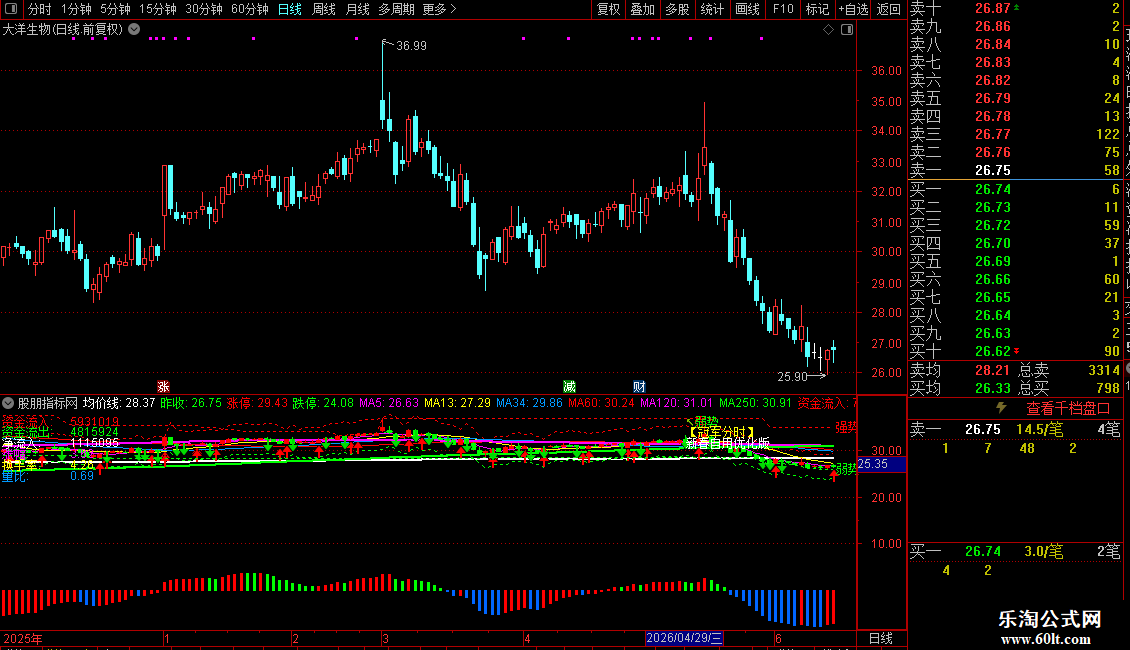Click the red 涨 event marker
The width and height of the screenshot is (1130, 650).
(x=164, y=386)
